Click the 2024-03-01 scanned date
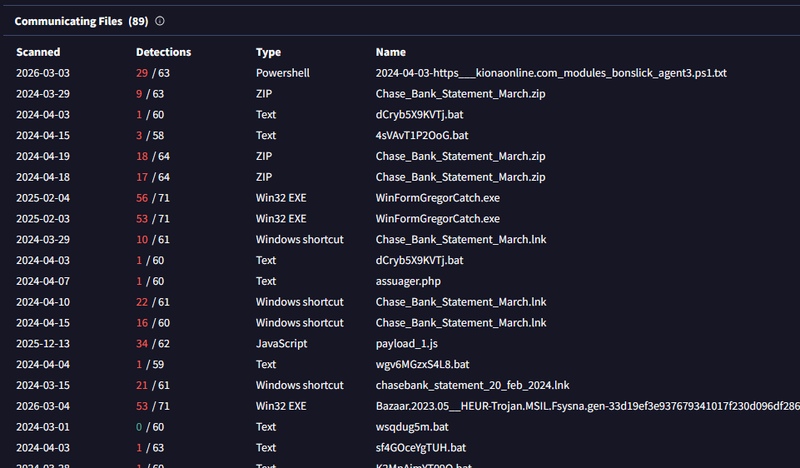The height and width of the screenshot is (468, 800). [43, 427]
